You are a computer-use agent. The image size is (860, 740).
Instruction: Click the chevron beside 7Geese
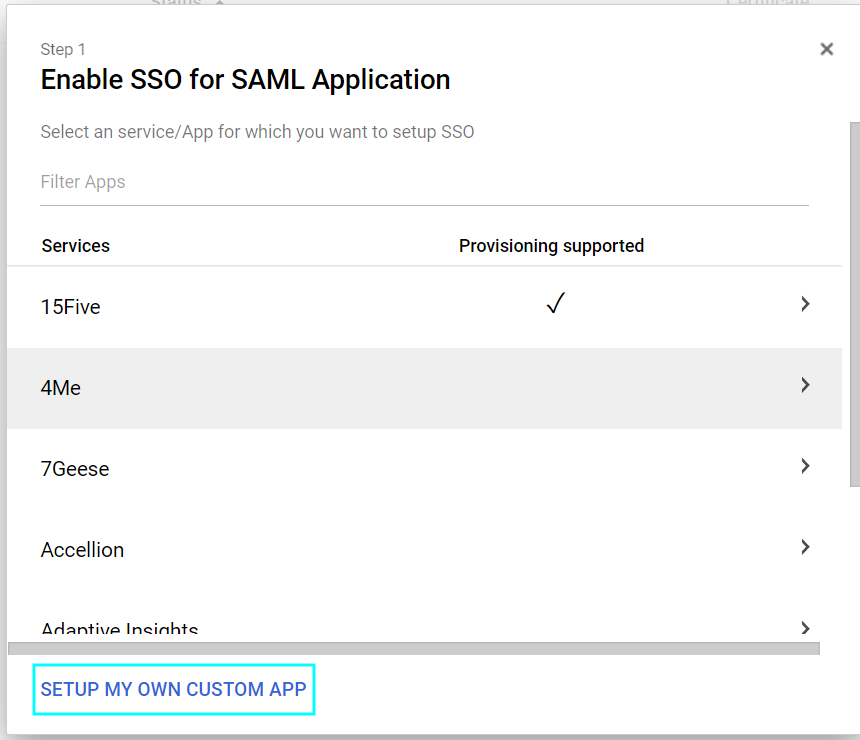pos(805,466)
